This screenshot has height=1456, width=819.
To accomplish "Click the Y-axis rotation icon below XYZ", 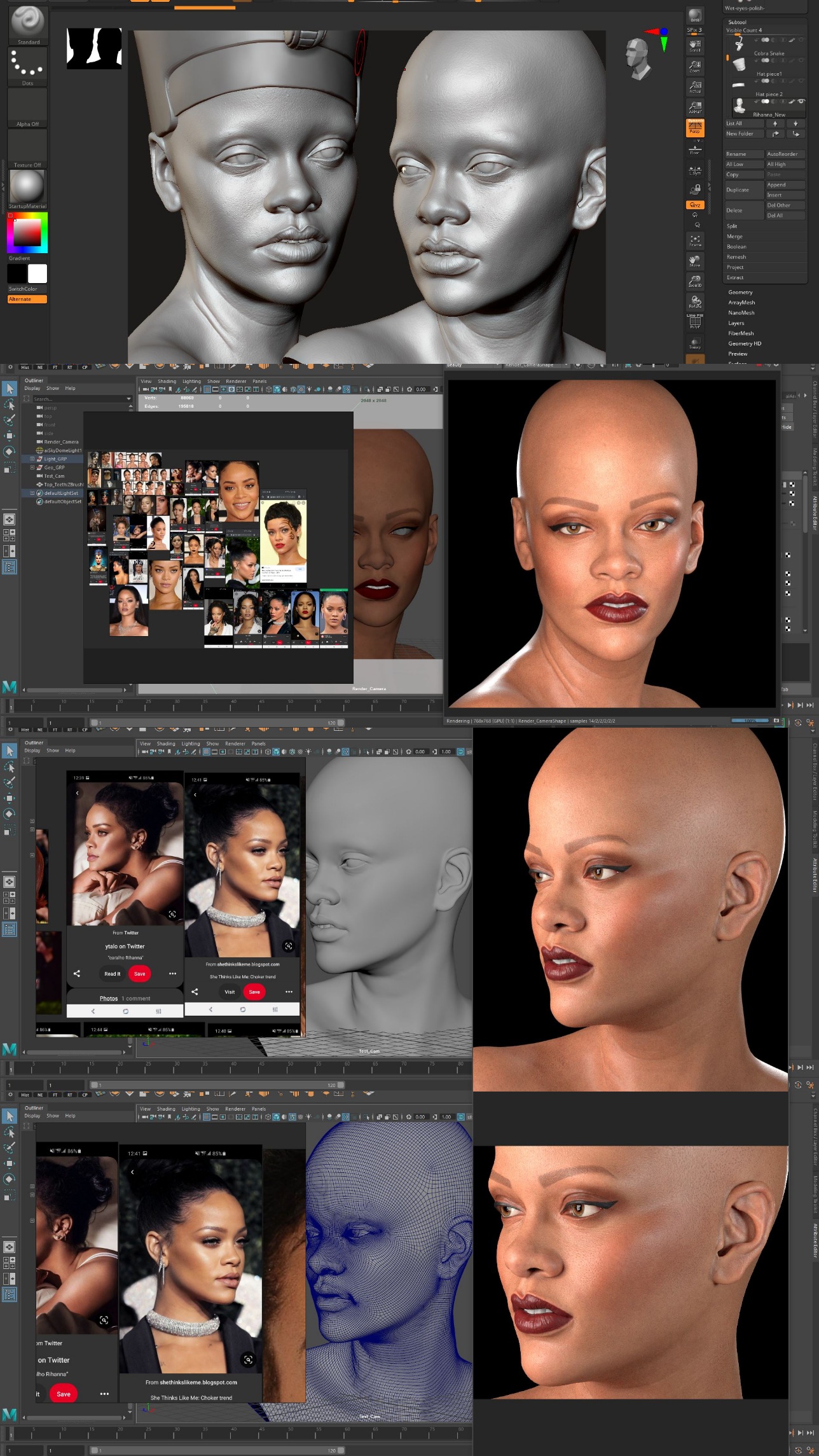I will coord(695,215).
